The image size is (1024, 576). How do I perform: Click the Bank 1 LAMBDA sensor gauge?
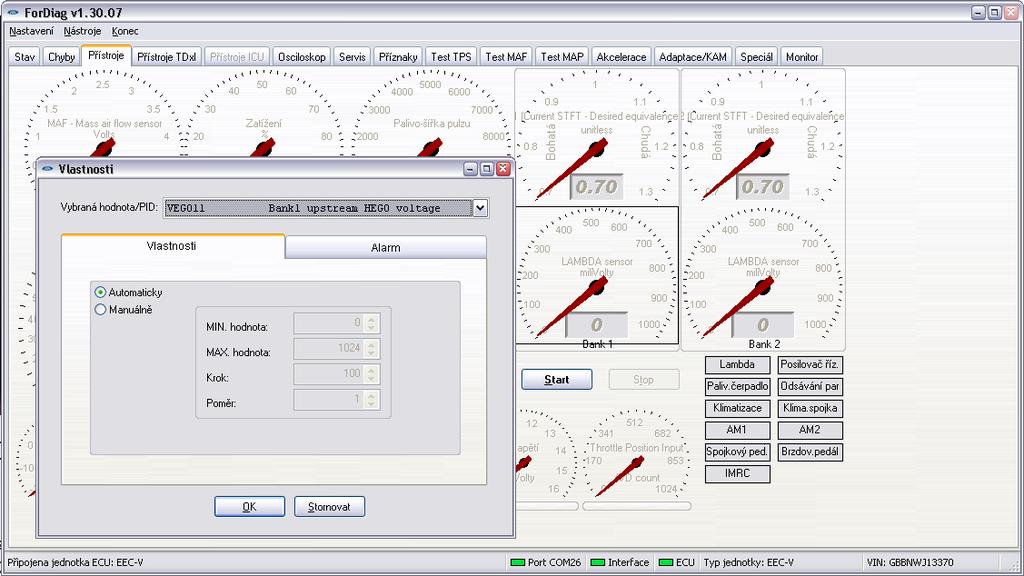coord(597,276)
